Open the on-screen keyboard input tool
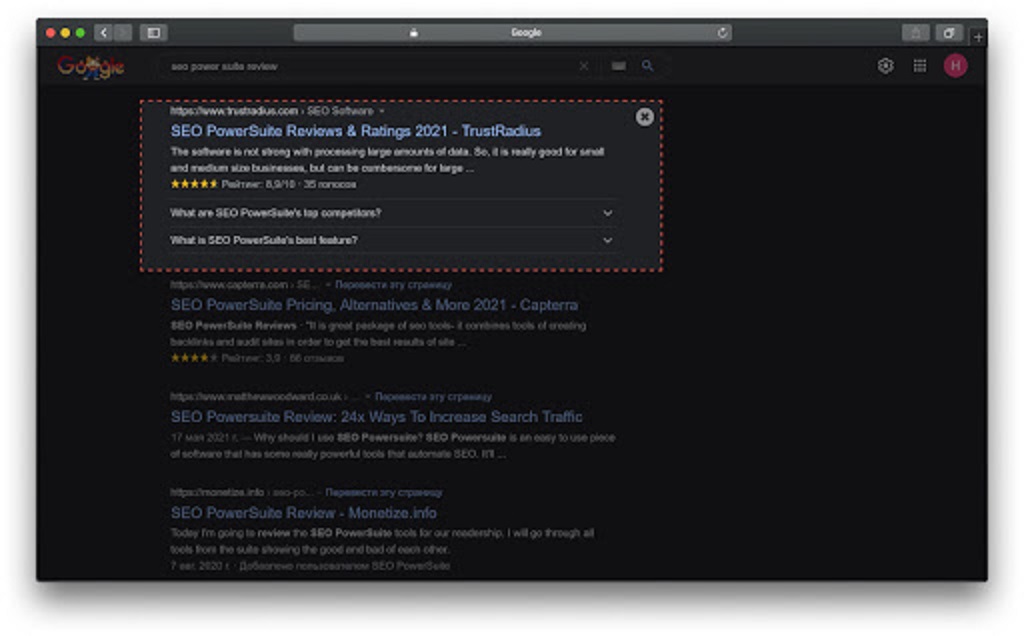 (x=618, y=66)
